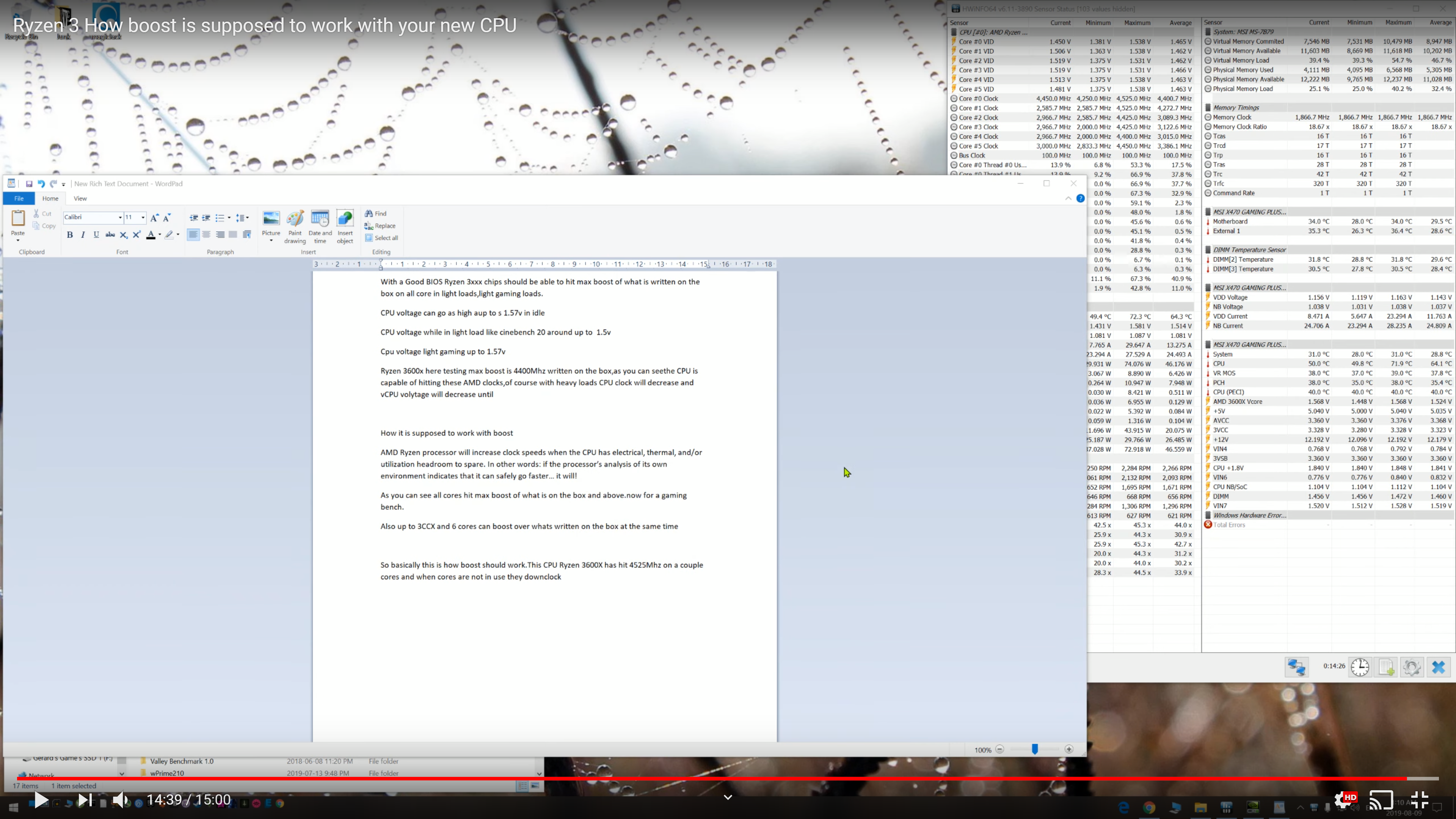1456x819 pixels.
Task: Click the WordPad zoom out minus button
Action: [999, 750]
